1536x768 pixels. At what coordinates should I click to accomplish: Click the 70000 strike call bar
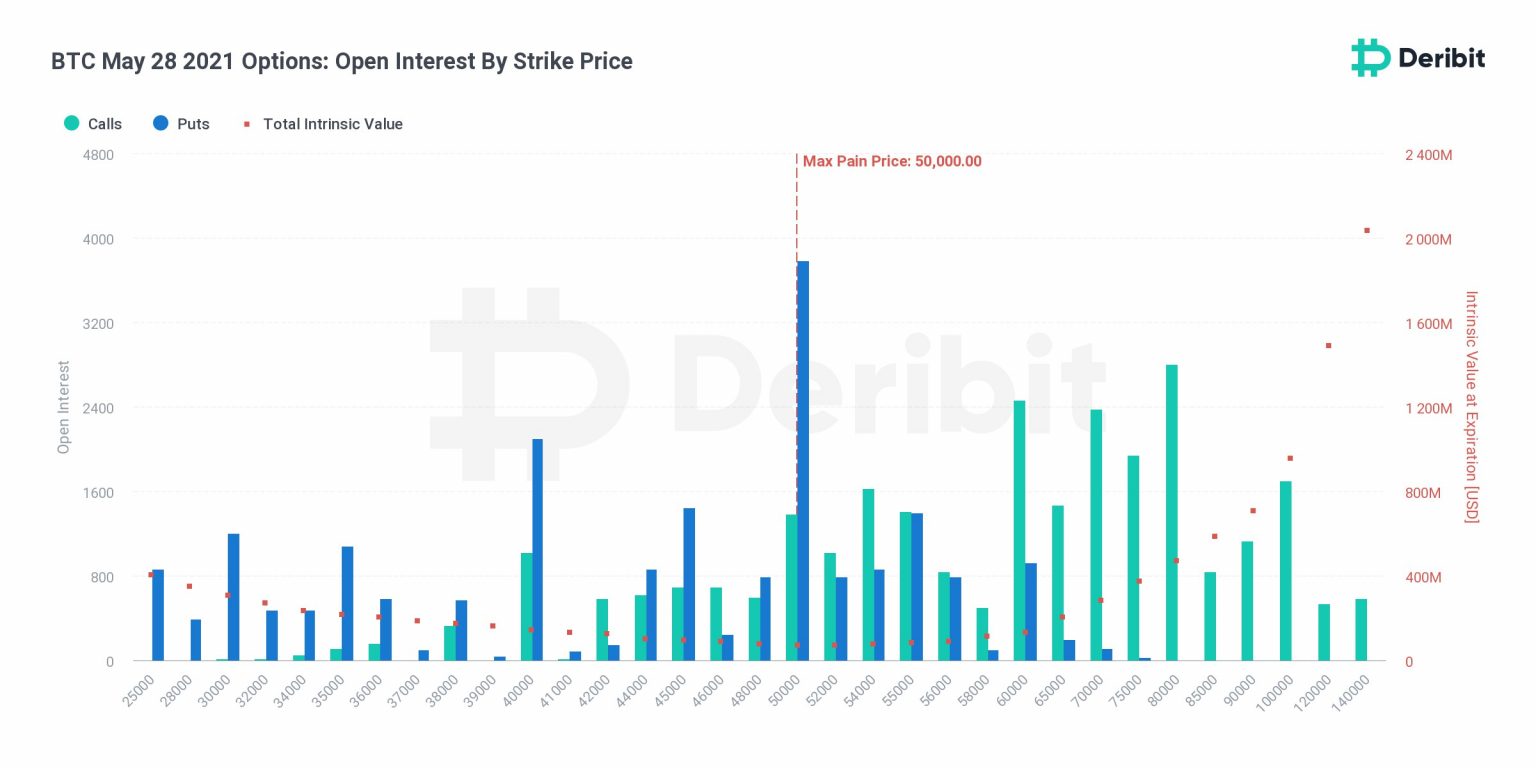pos(1096,536)
